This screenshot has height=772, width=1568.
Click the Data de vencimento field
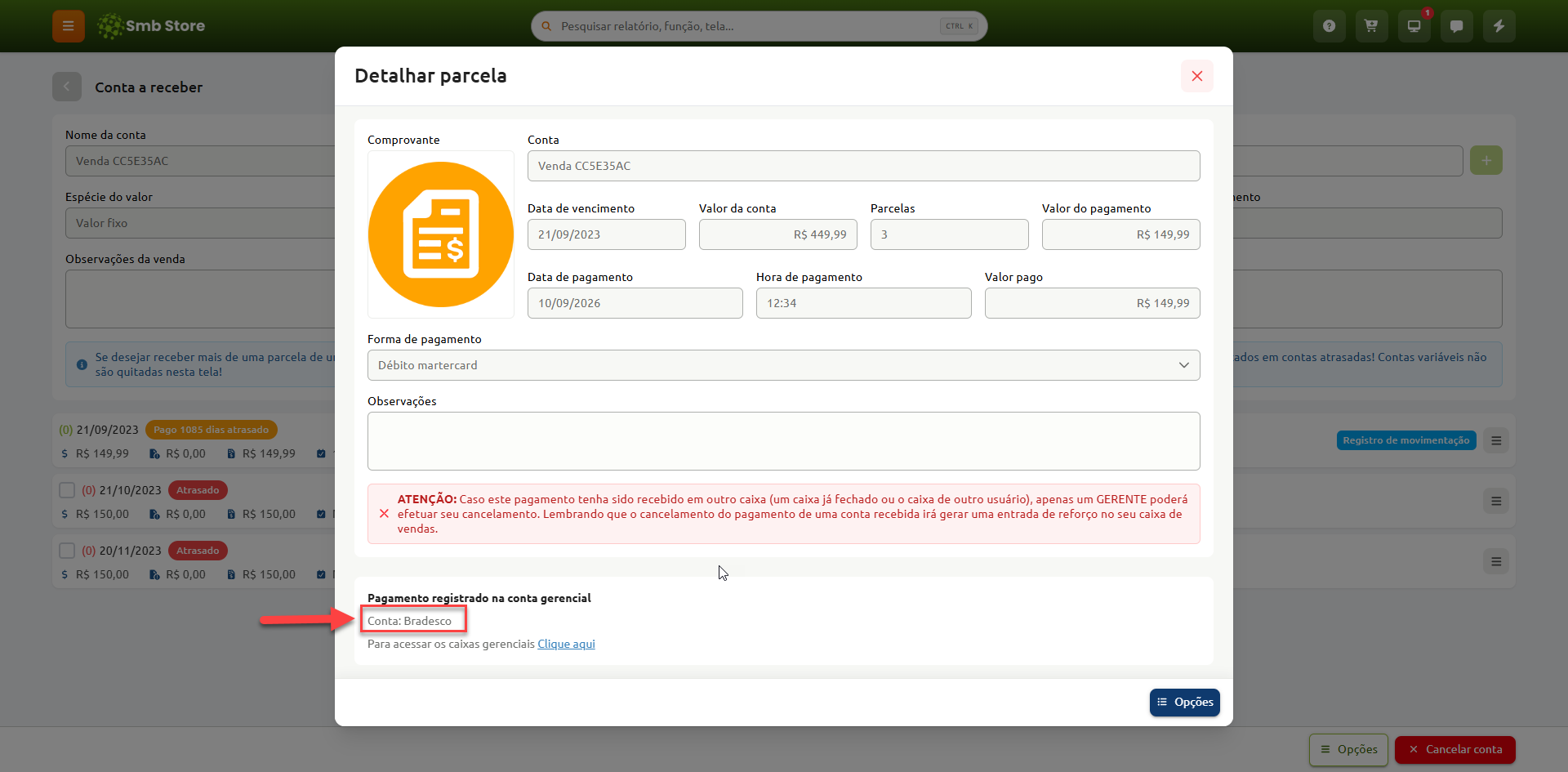coord(607,234)
